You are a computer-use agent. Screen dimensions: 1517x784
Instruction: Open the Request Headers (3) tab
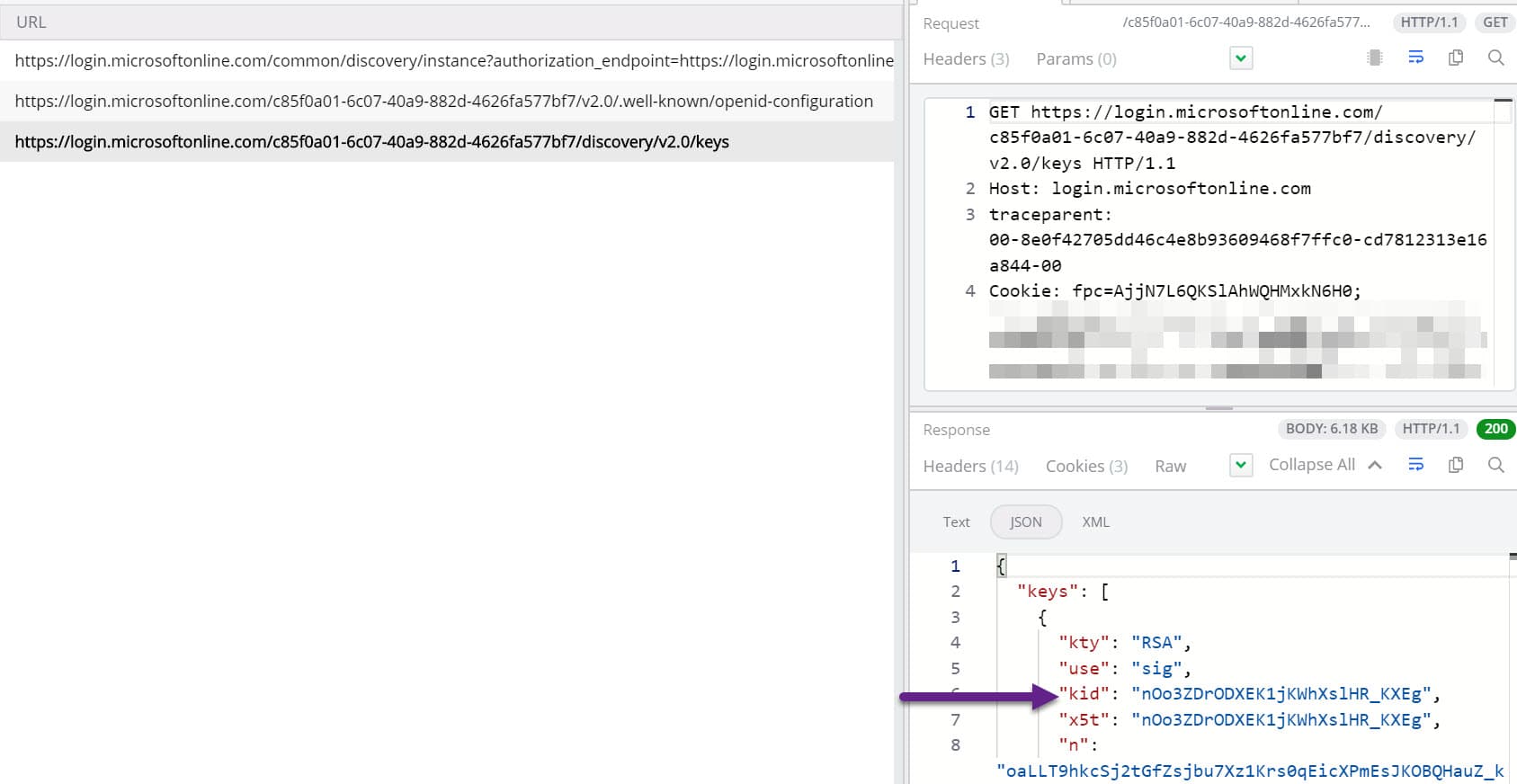966,59
